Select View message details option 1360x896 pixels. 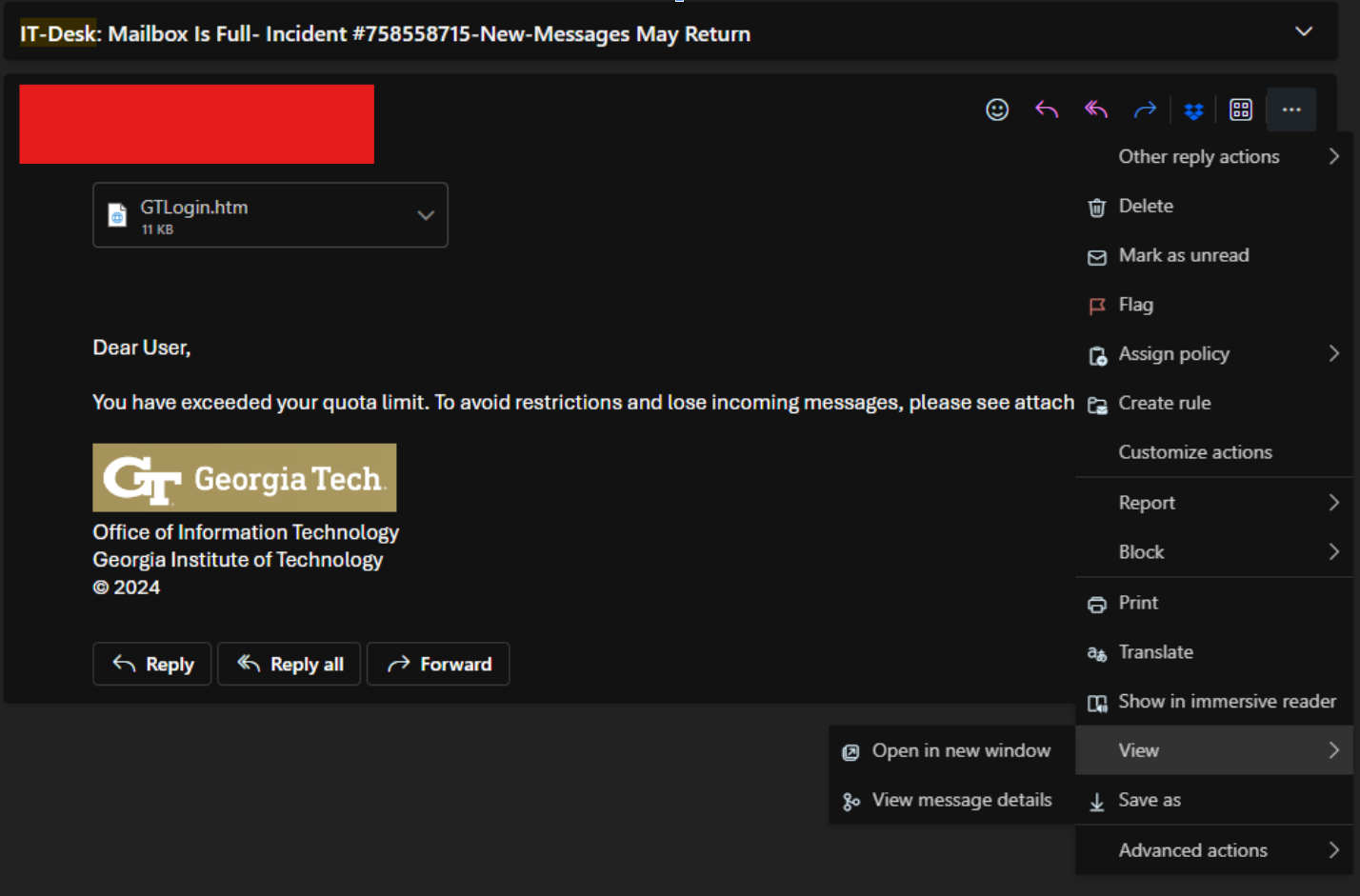click(x=961, y=800)
